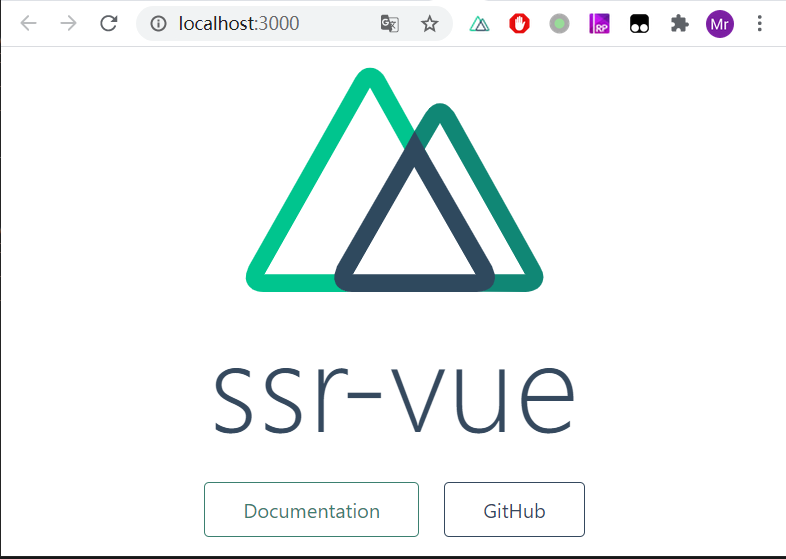The height and width of the screenshot is (559, 786).
Task: Open the purple RP extension
Action: point(600,24)
